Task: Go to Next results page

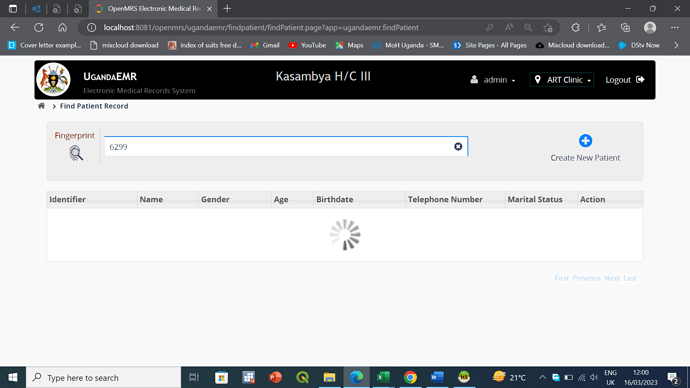Action: point(612,278)
